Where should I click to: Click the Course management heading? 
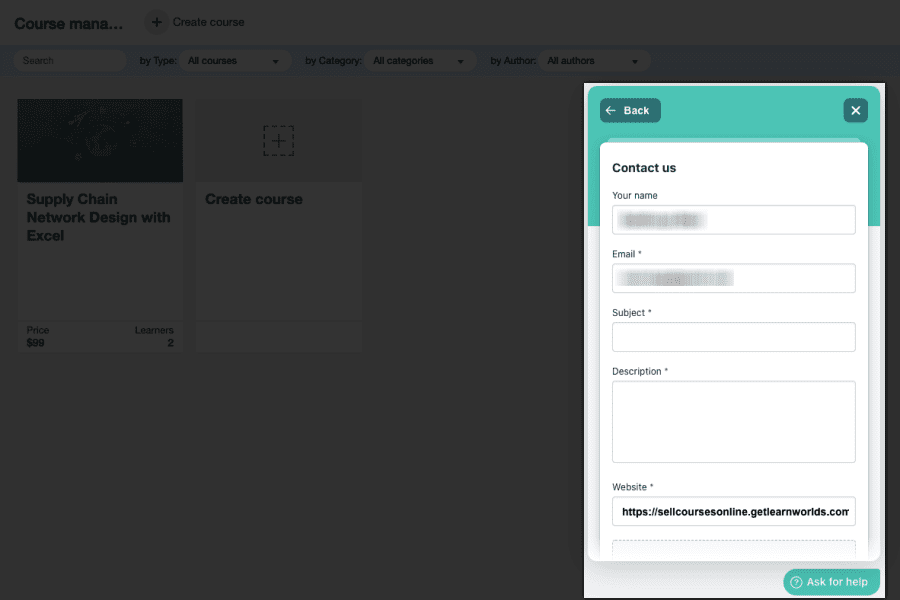click(68, 23)
